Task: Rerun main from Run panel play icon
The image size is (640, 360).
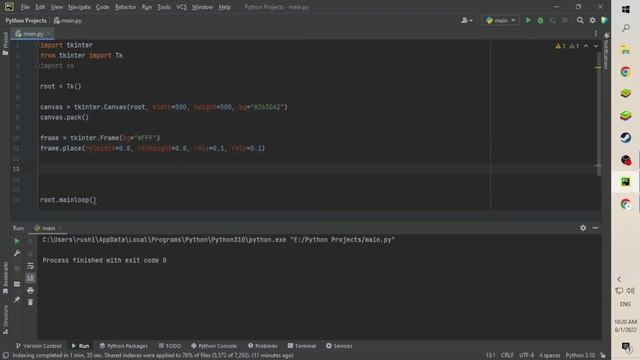Action: 17,241
